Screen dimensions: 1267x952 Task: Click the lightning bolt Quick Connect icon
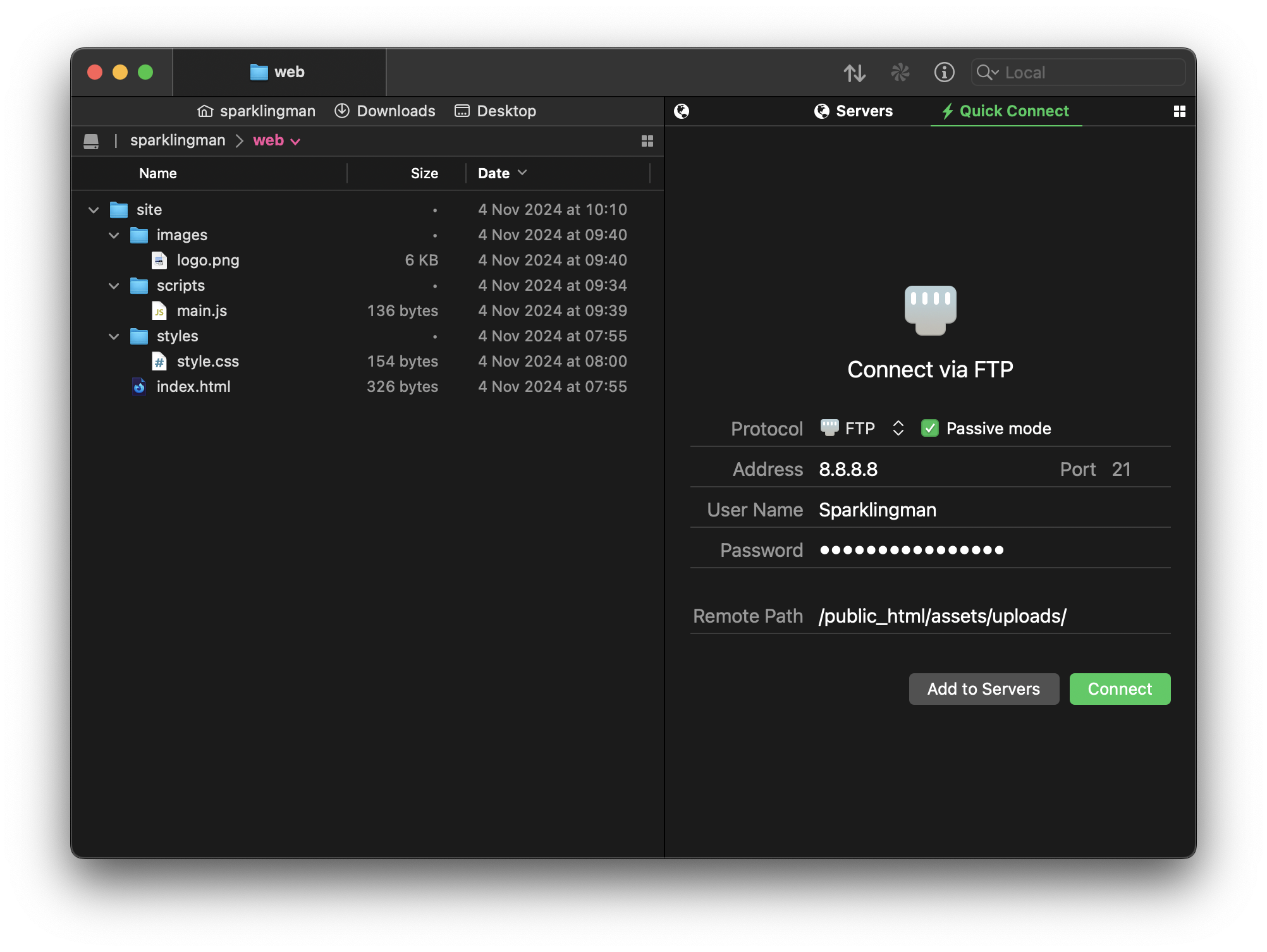pos(947,112)
